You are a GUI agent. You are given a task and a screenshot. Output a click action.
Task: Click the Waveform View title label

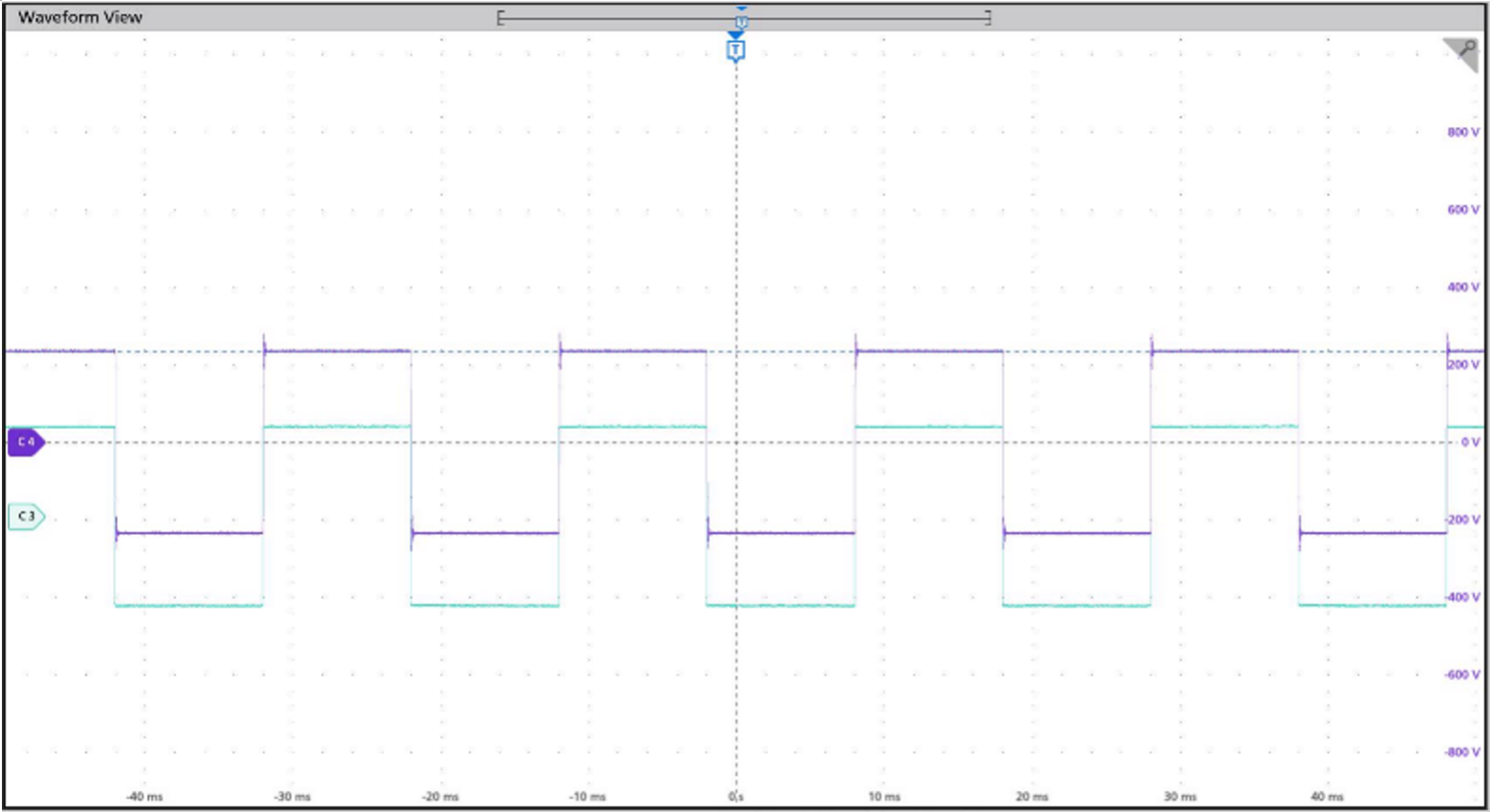coord(80,17)
